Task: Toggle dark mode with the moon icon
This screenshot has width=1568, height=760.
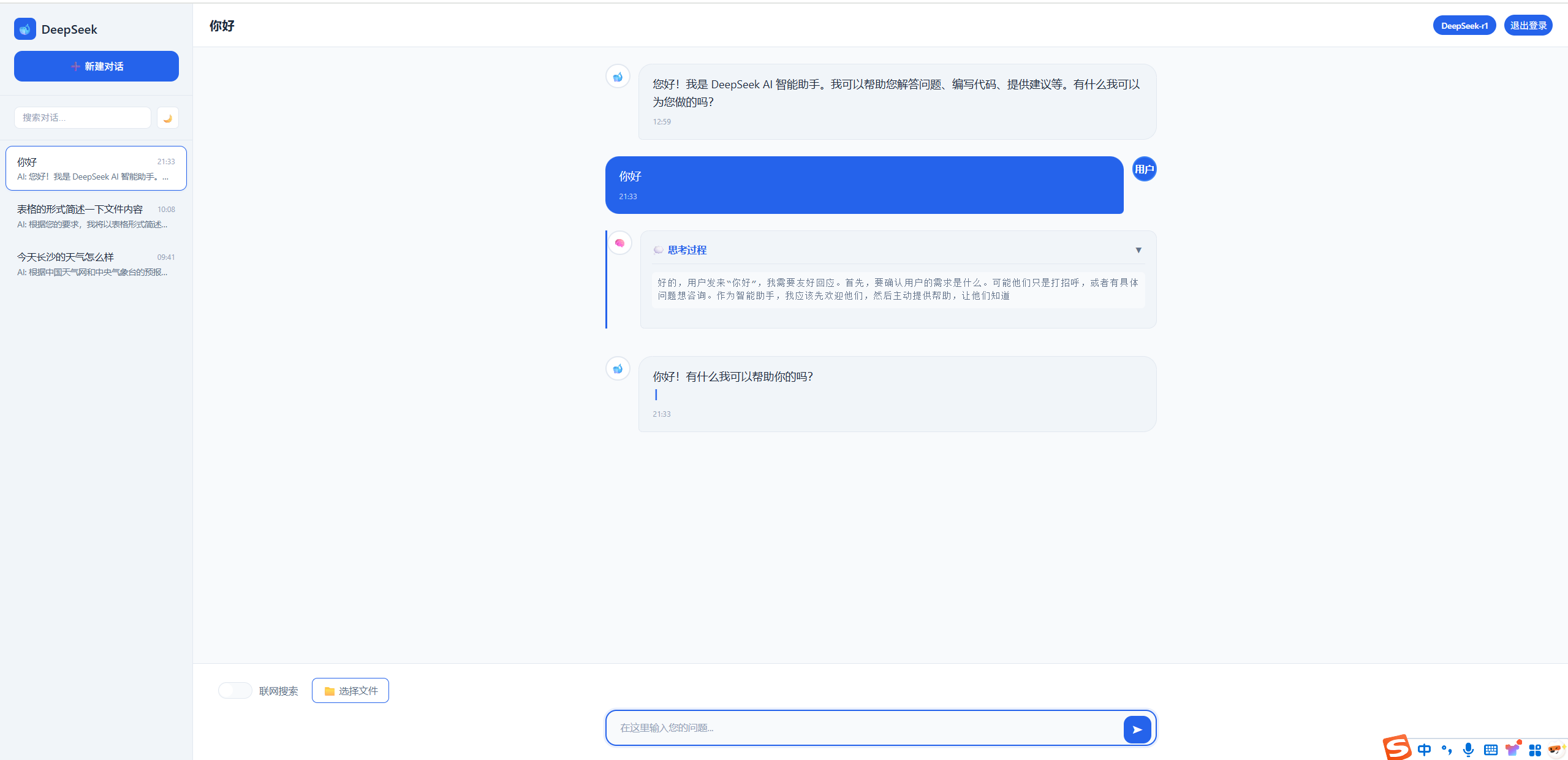Action: tap(167, 118)
